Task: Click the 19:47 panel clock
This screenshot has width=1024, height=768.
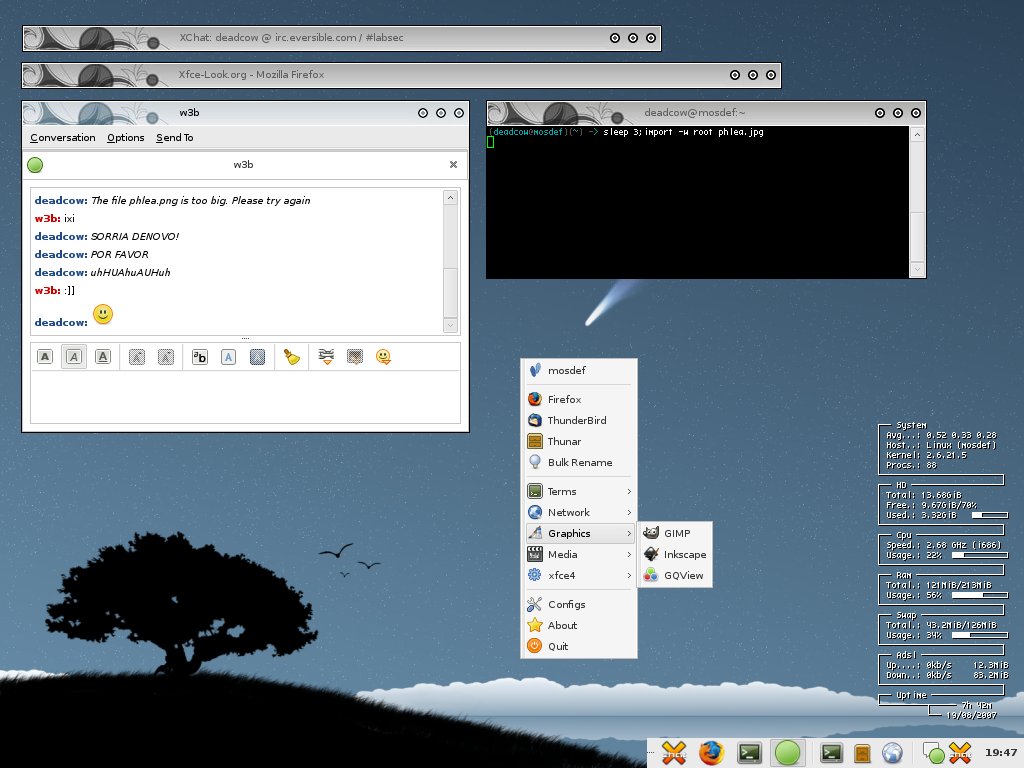Action: 1000,752
